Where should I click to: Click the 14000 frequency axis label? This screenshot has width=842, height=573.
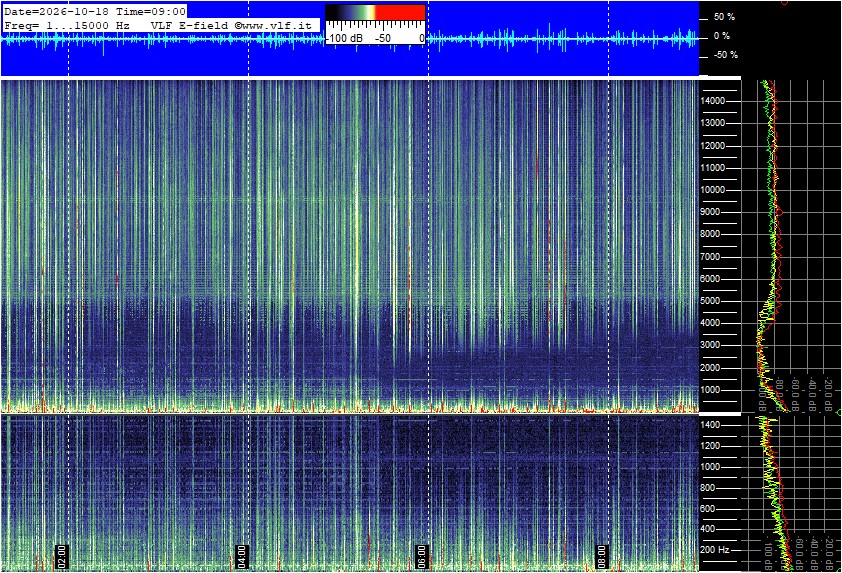pyautogui.click(x=713, y=101)
